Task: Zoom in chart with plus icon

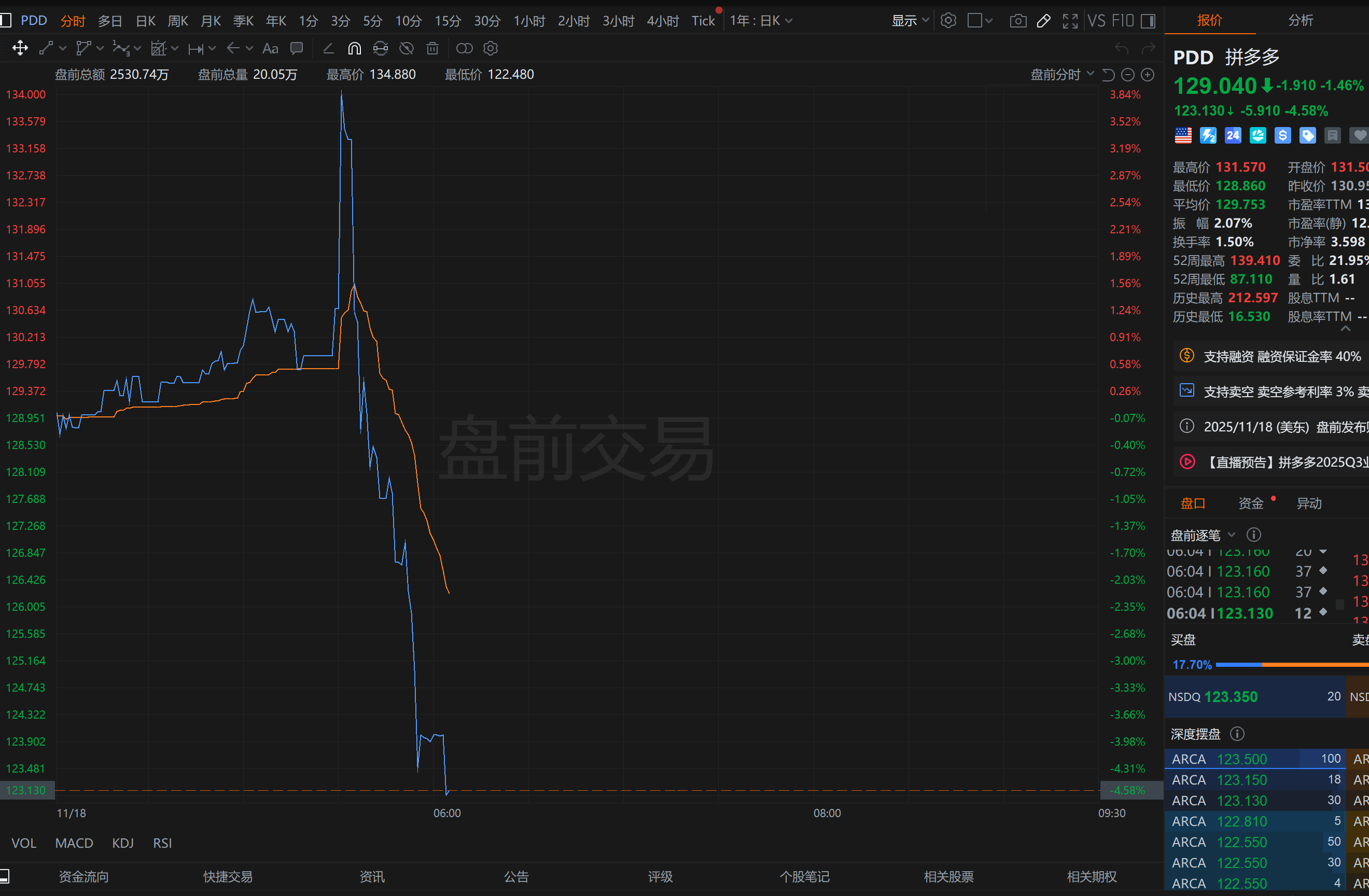Action: 1147,75
